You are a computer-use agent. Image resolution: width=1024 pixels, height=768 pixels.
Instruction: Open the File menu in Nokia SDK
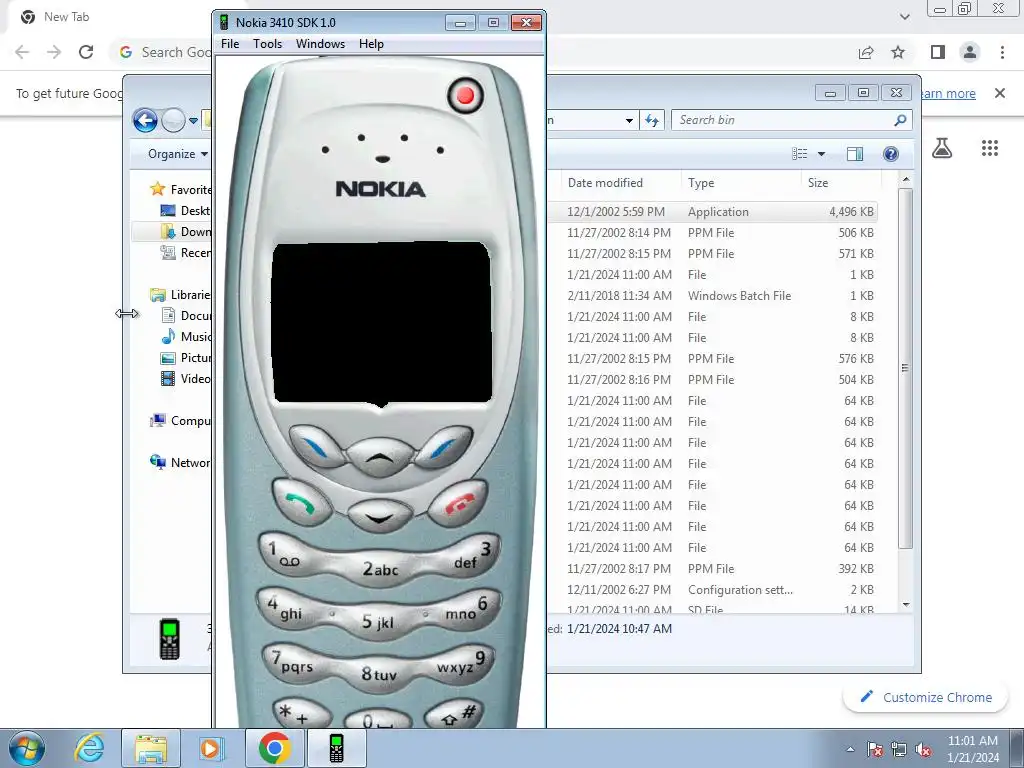[230, 44]
